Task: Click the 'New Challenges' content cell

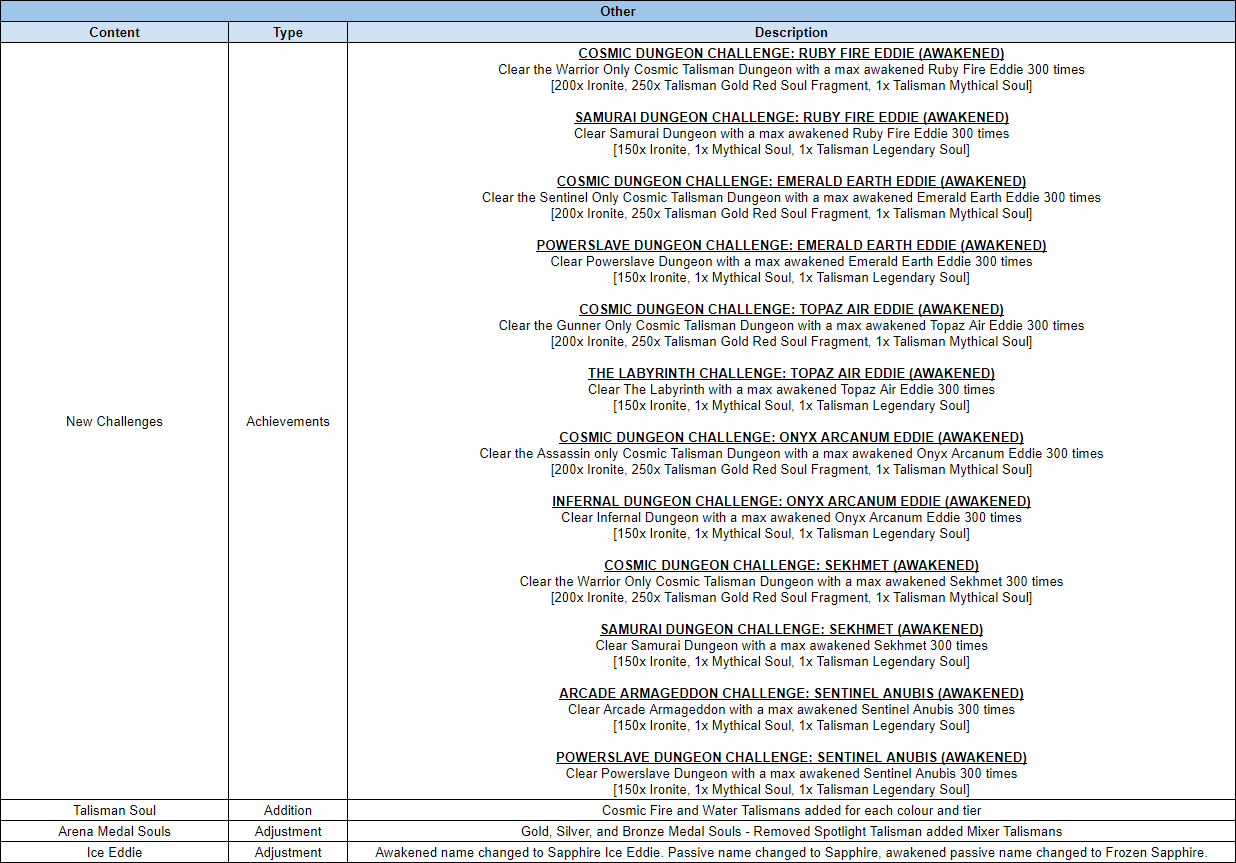Action: coord(114,421)
